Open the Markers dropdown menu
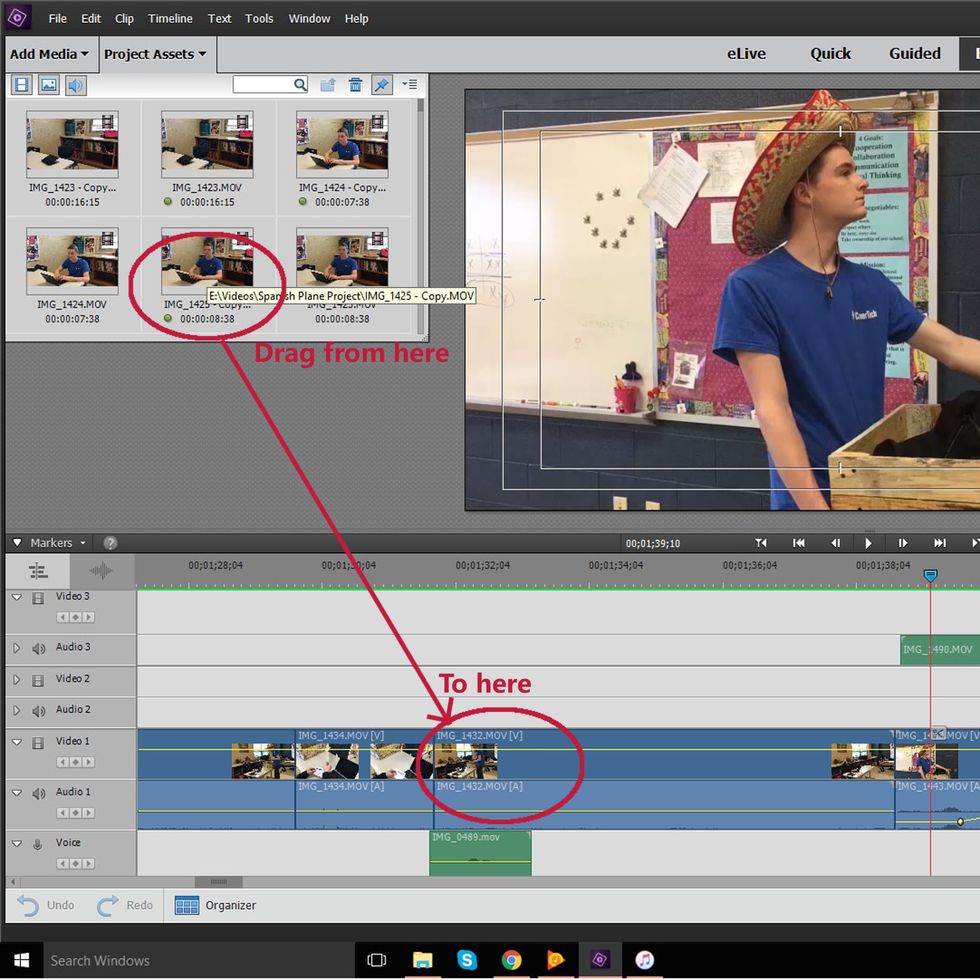The image size is (980, 980). coord(57,543)
